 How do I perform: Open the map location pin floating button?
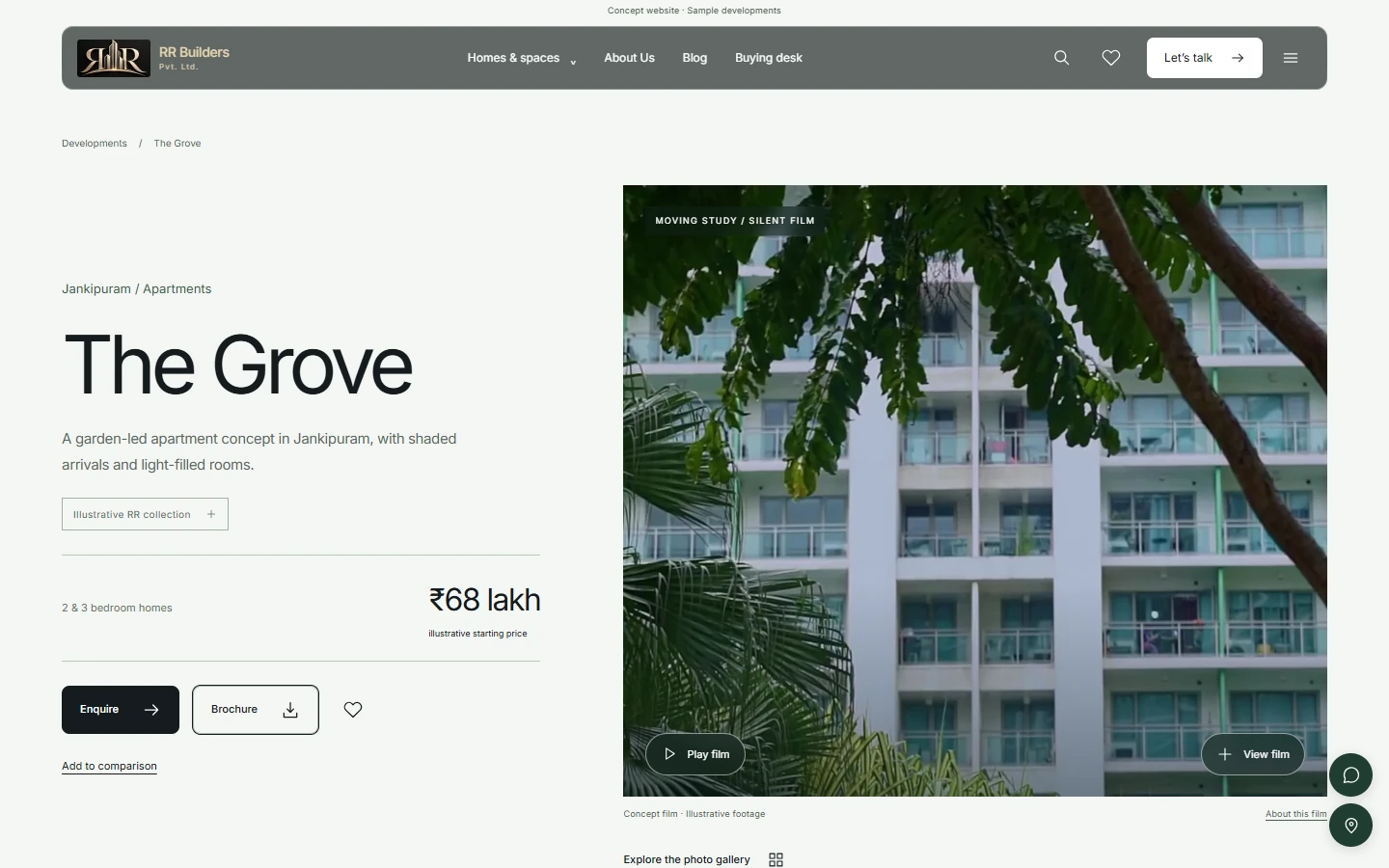(1350, 826)
